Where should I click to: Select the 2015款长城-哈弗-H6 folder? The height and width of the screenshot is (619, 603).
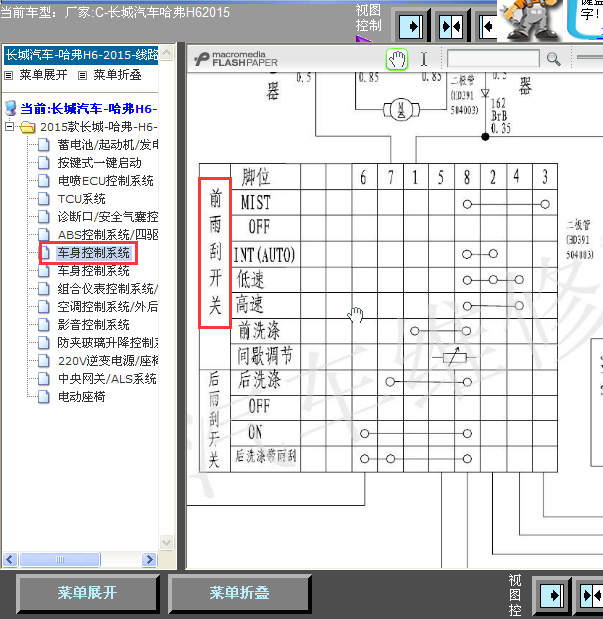(99, 127)
